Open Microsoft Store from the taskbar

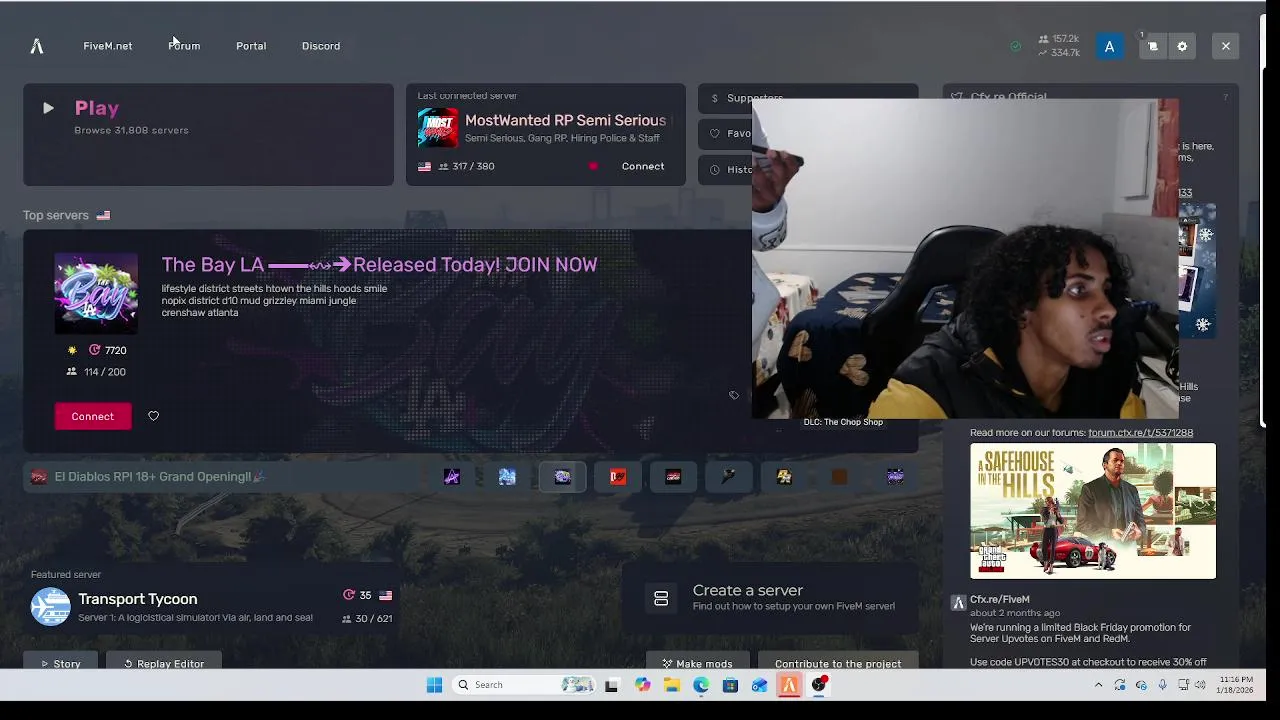730,685
